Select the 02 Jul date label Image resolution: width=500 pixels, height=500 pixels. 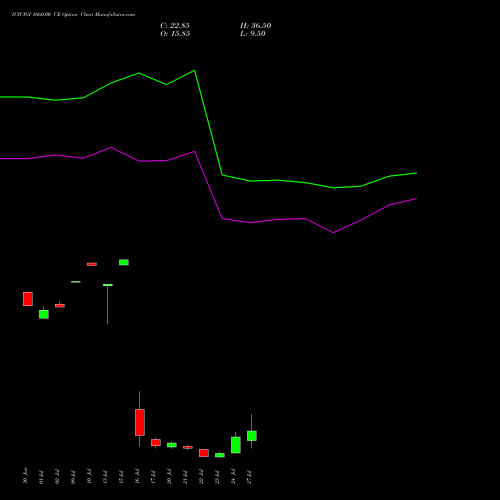pyautogui.click(x=58, y=477)
